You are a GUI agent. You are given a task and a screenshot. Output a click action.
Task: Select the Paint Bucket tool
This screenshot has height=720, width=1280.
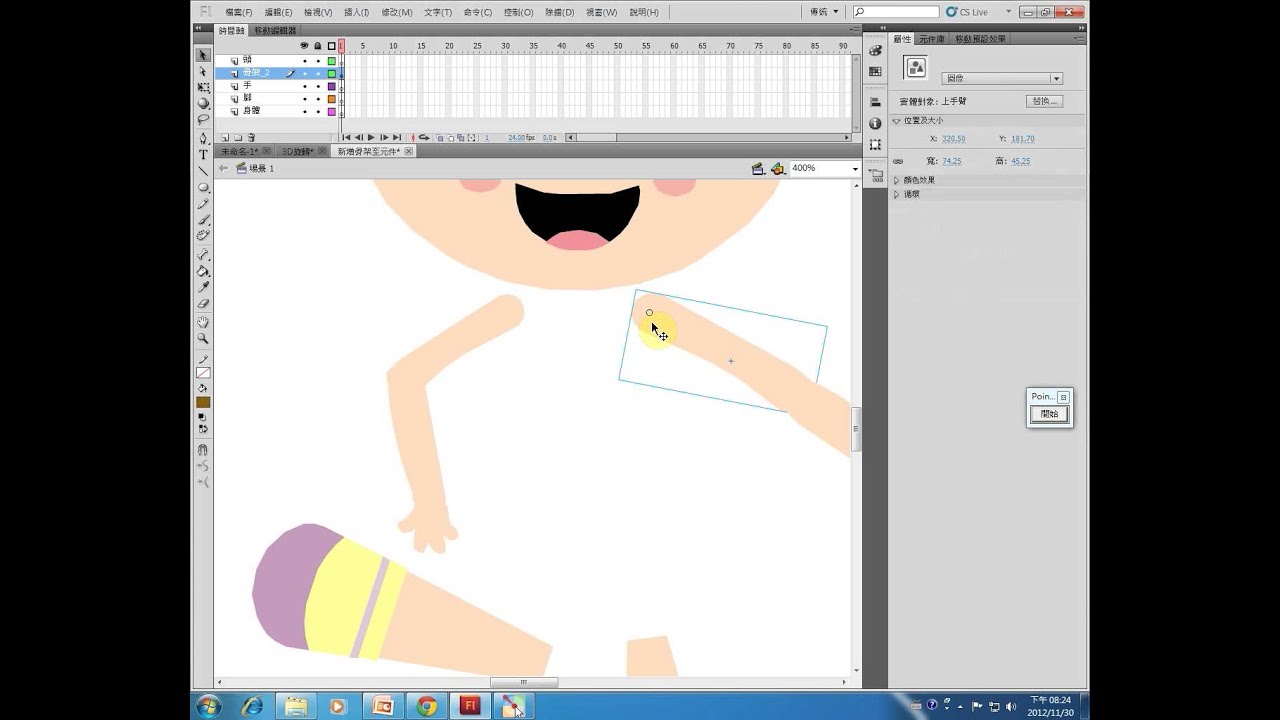coord(203,271)
